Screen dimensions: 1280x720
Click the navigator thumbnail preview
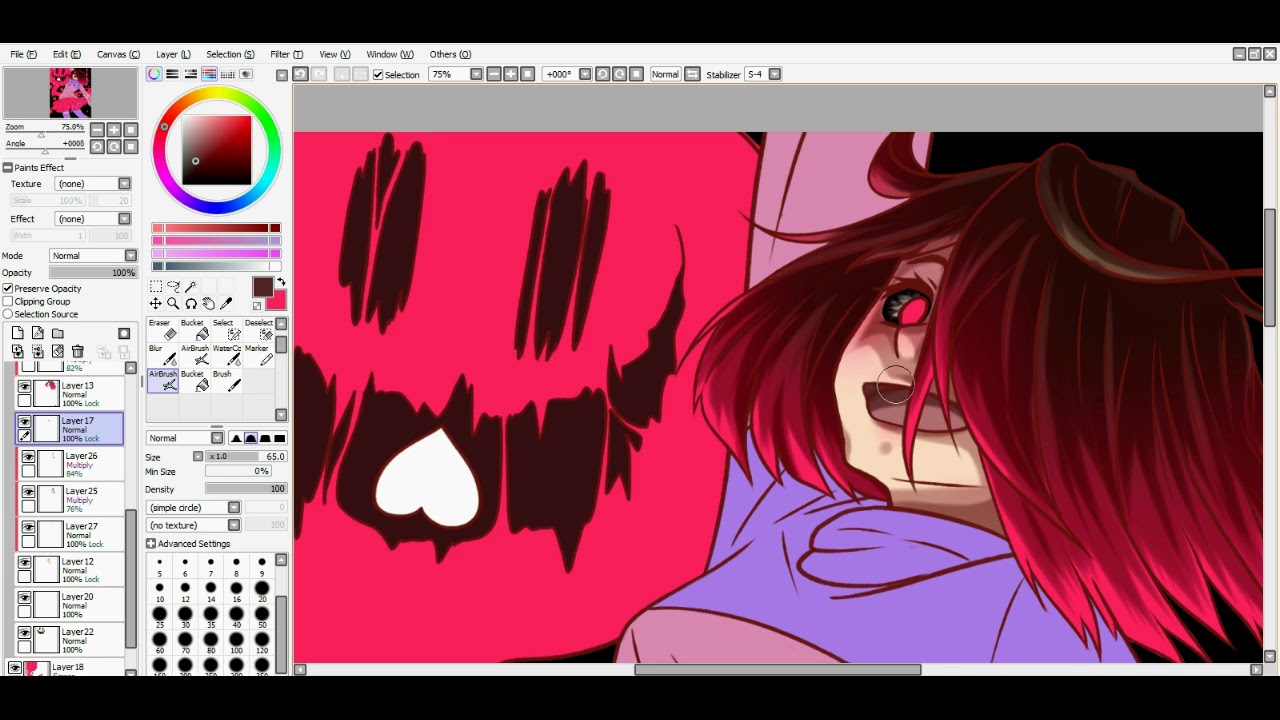[70, 93]
